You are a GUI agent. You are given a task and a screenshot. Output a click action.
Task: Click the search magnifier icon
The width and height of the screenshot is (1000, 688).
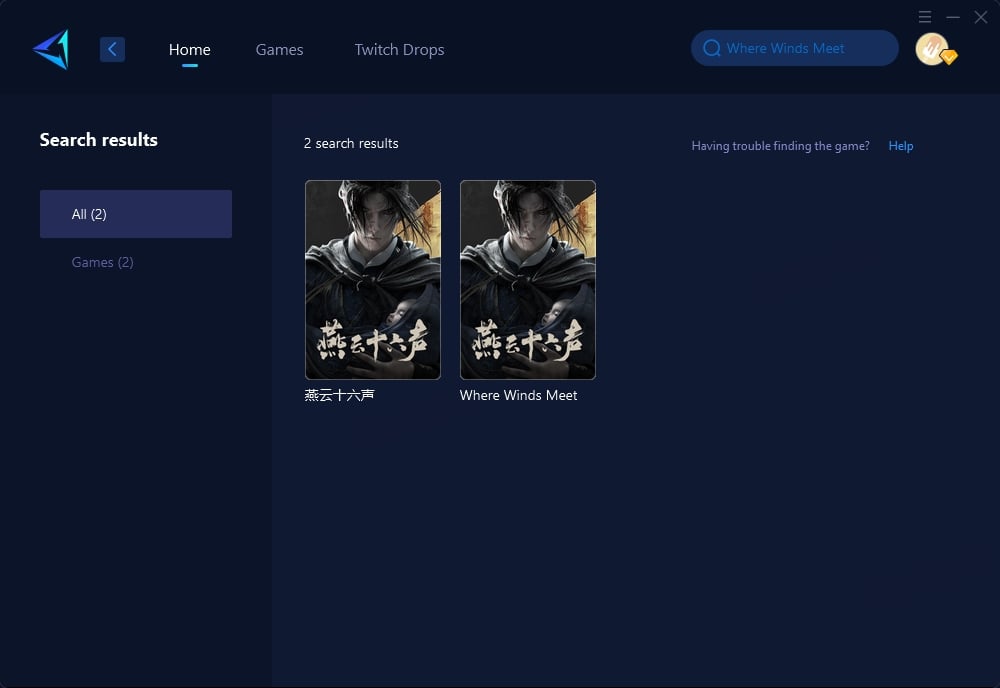click(x=712, y=48)
